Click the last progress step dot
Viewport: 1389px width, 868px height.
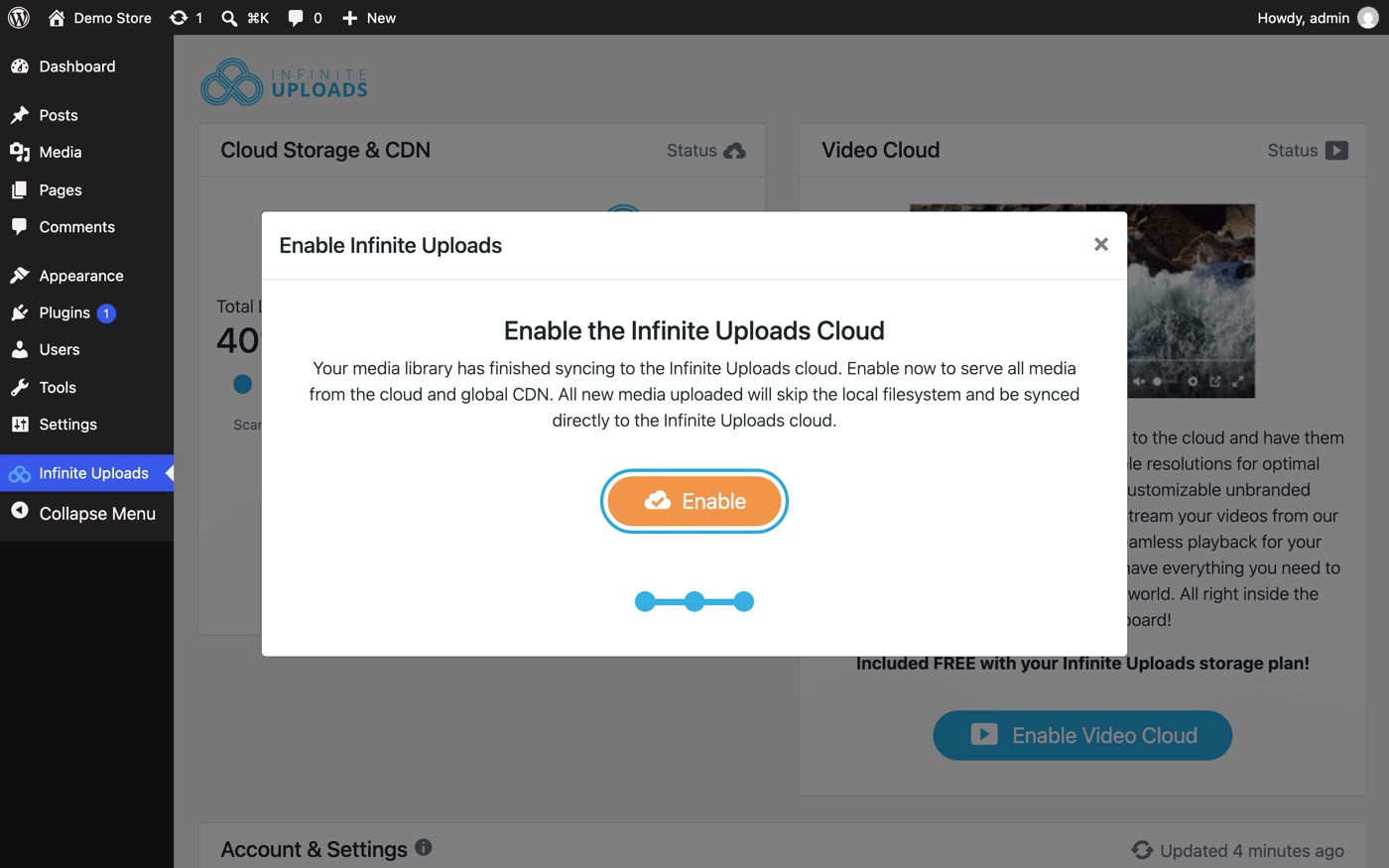click(744, 601)
